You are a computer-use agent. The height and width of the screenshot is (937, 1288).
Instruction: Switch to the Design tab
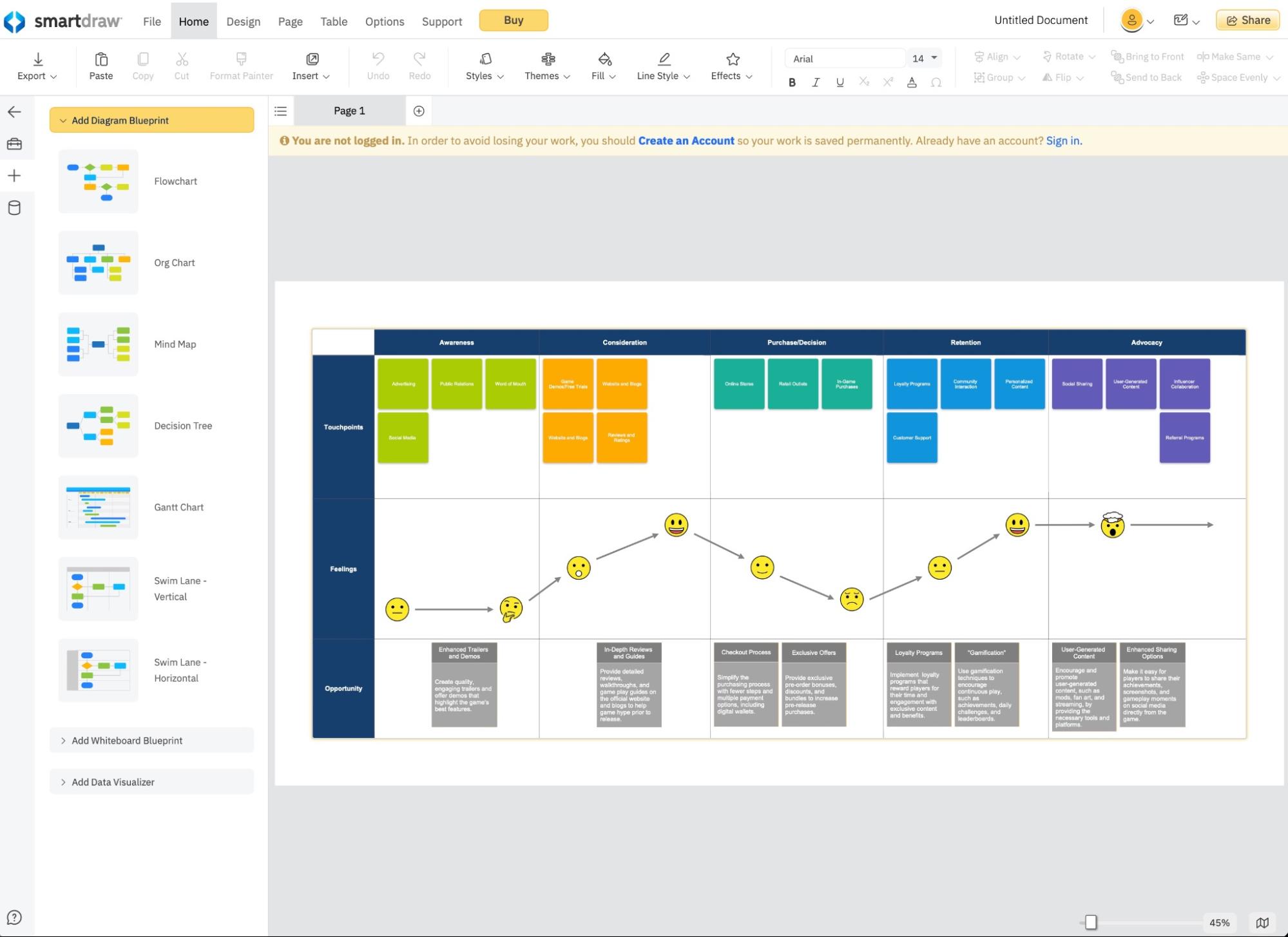[x=243, y=21]
